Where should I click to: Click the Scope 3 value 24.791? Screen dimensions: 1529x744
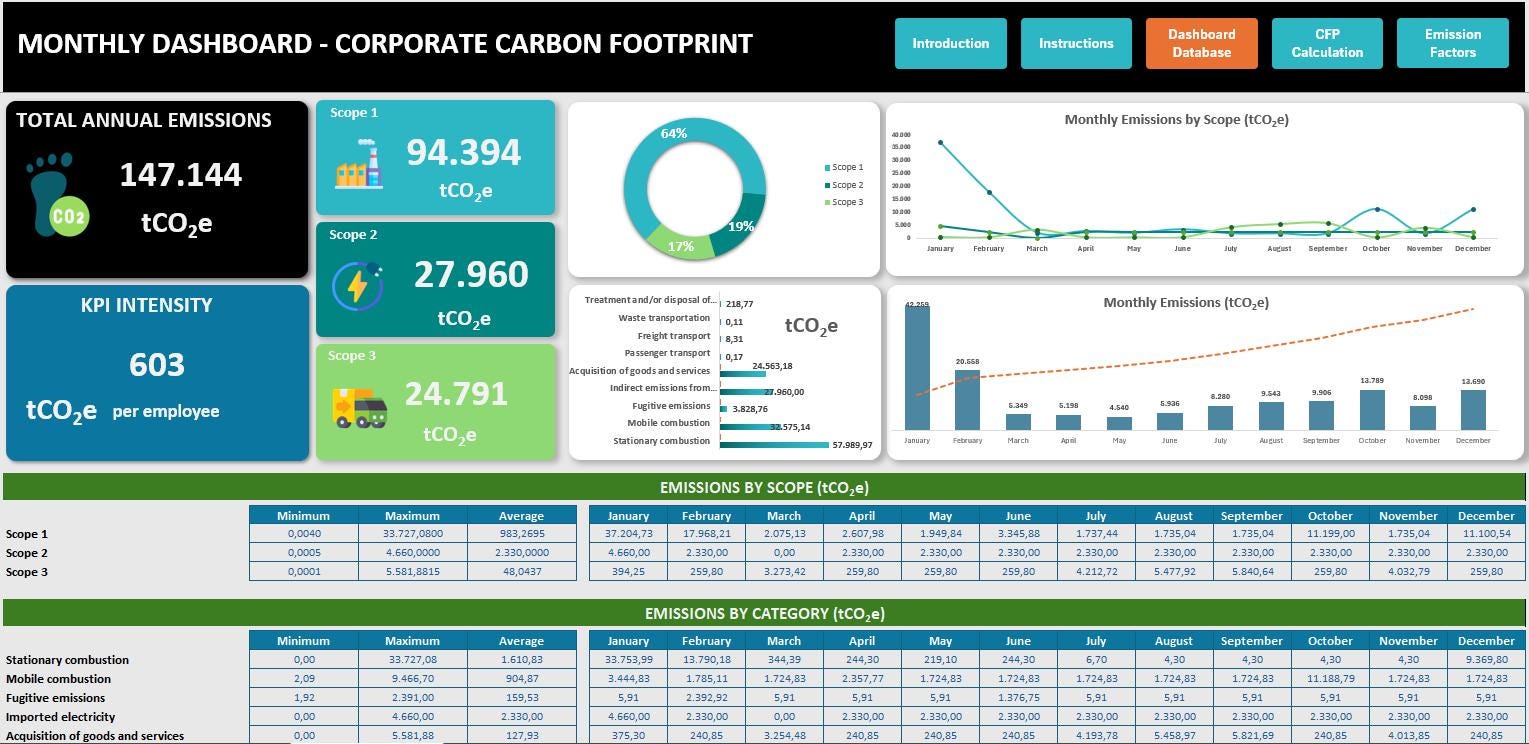click(456, 394)
